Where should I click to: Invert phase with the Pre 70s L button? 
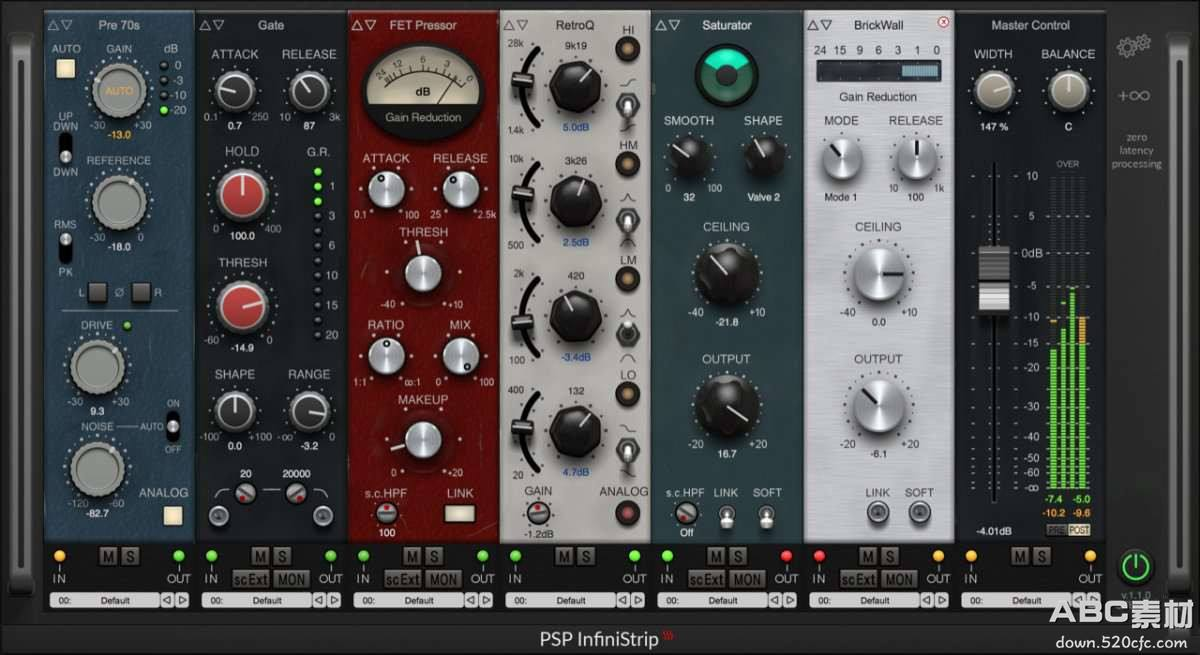[x=97, y=293]
